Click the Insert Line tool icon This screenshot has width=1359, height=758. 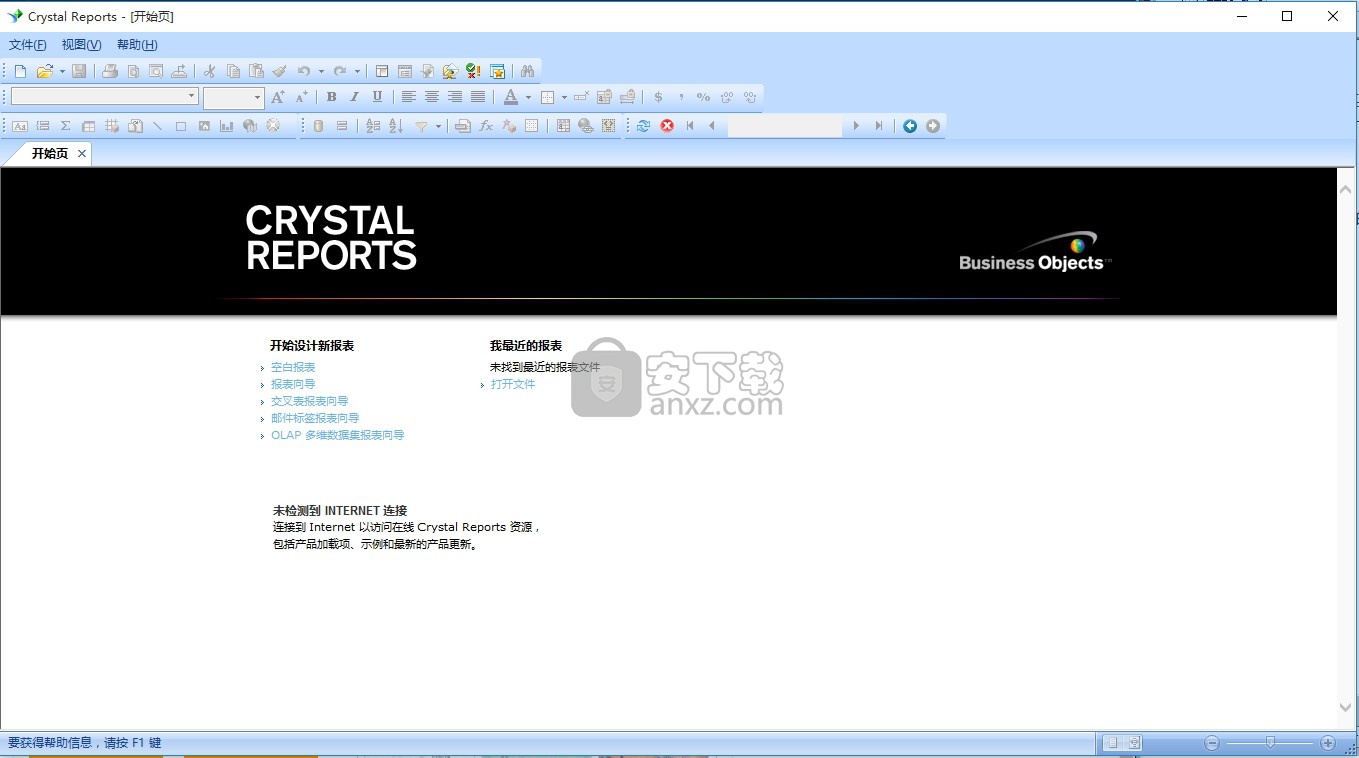pyautogui.click(x=158, y=126)
